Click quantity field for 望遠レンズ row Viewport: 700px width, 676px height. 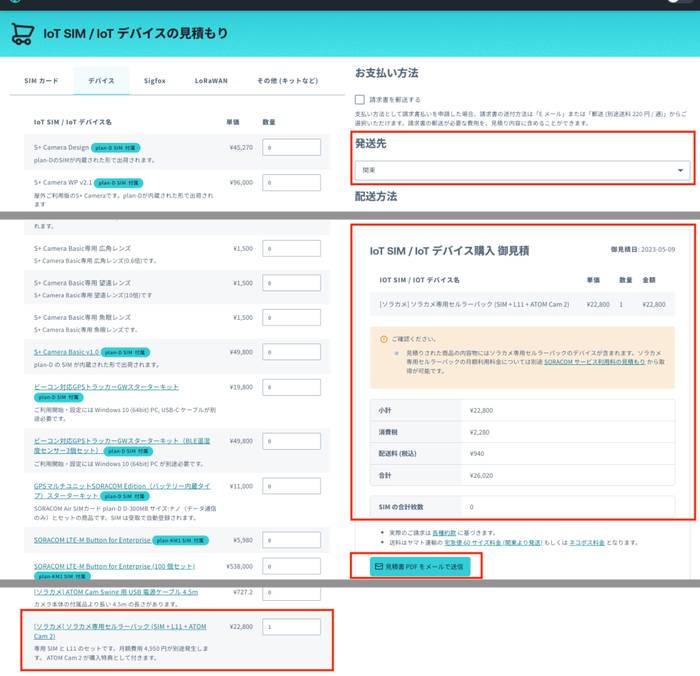tap(292, 283)
